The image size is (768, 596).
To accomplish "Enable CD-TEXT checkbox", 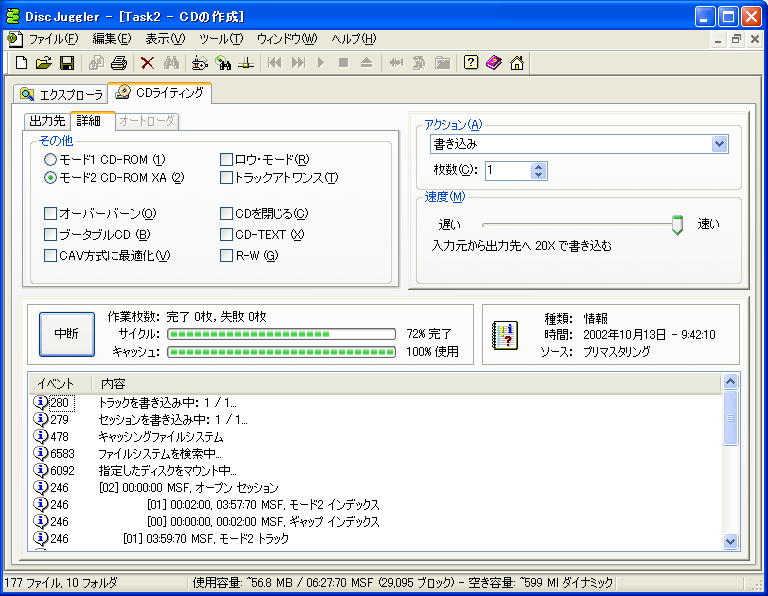I will tap(226, 235).
